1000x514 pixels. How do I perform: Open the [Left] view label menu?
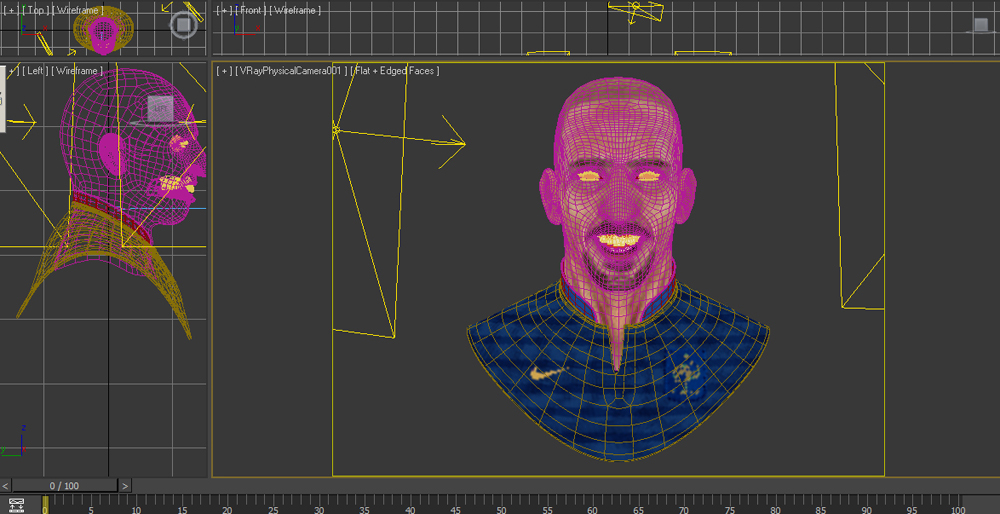point(35,71)
